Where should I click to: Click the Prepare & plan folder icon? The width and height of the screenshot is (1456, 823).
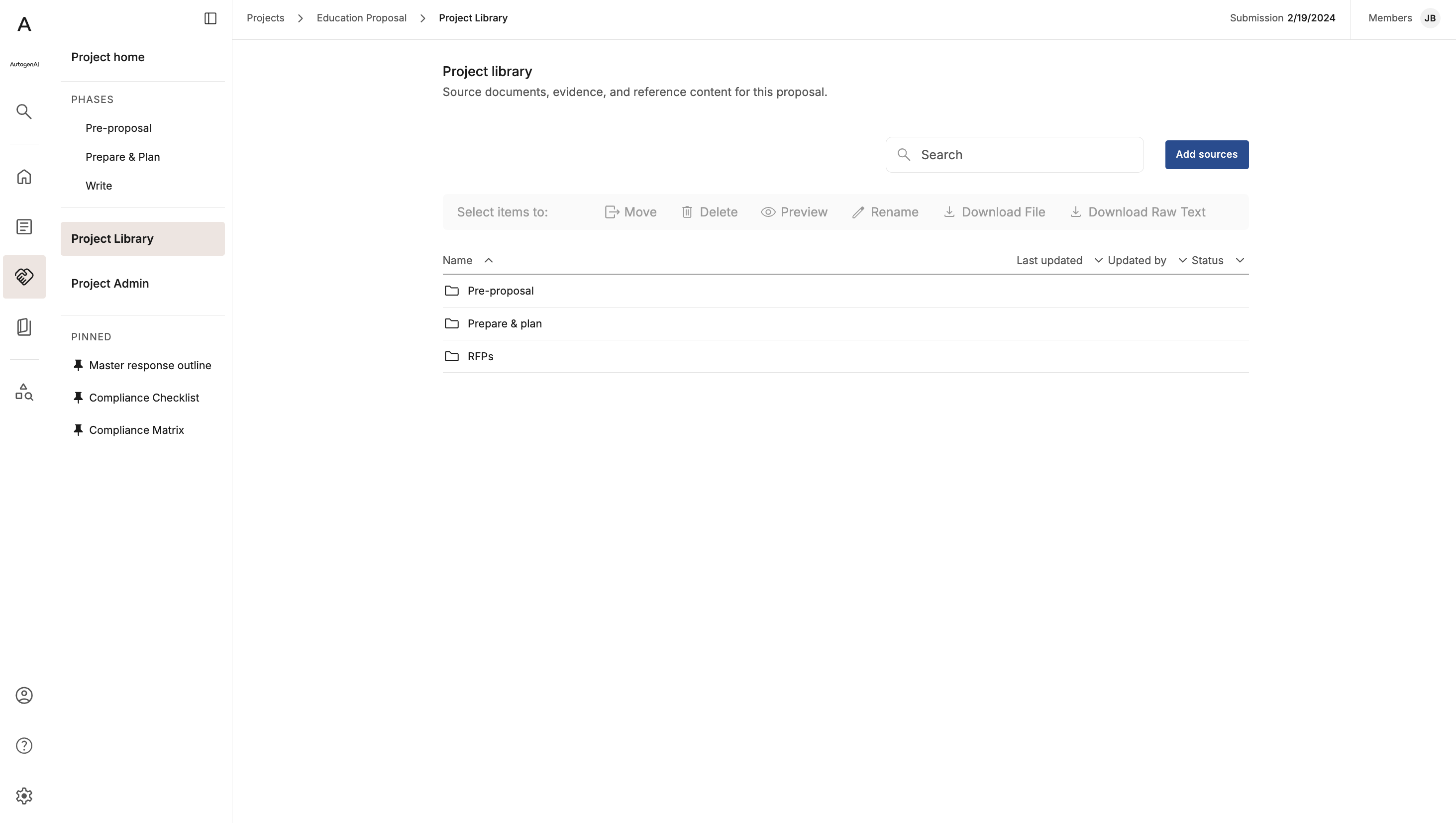point(452,323)
